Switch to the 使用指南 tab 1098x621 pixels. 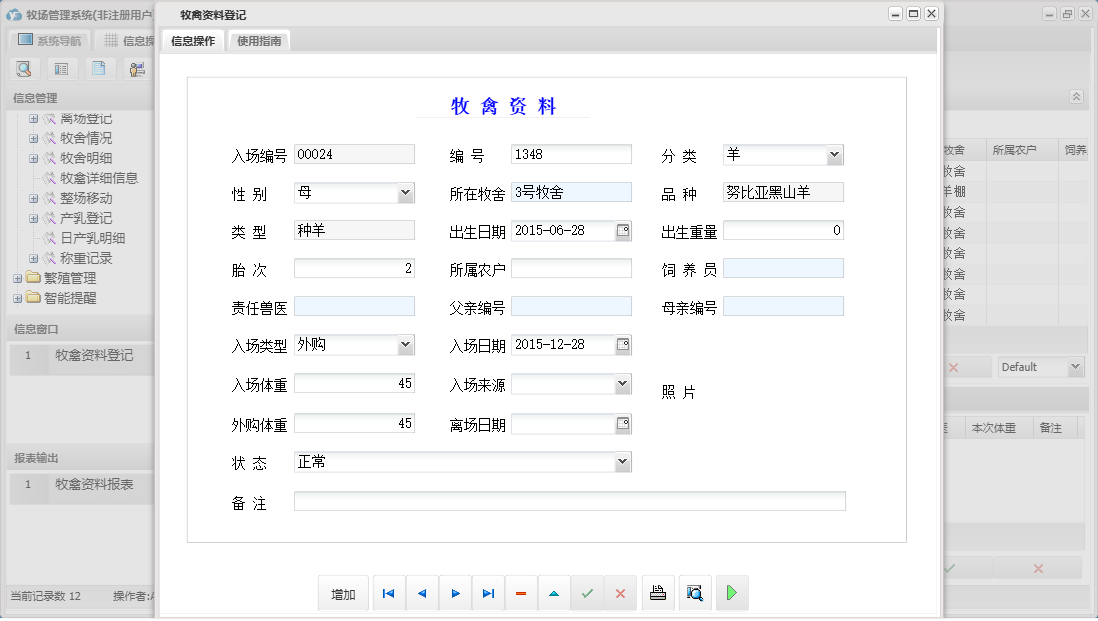coord(259,41)
